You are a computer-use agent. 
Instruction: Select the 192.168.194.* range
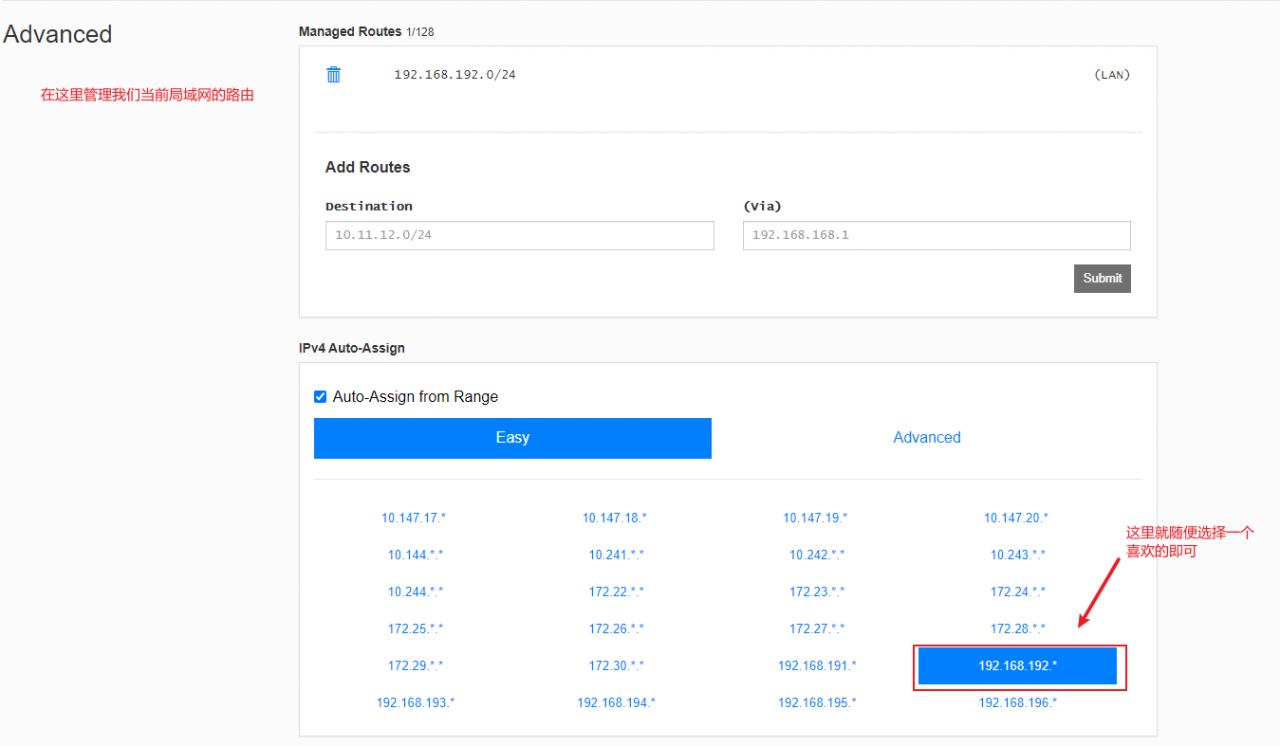click(x=616, y=703)
